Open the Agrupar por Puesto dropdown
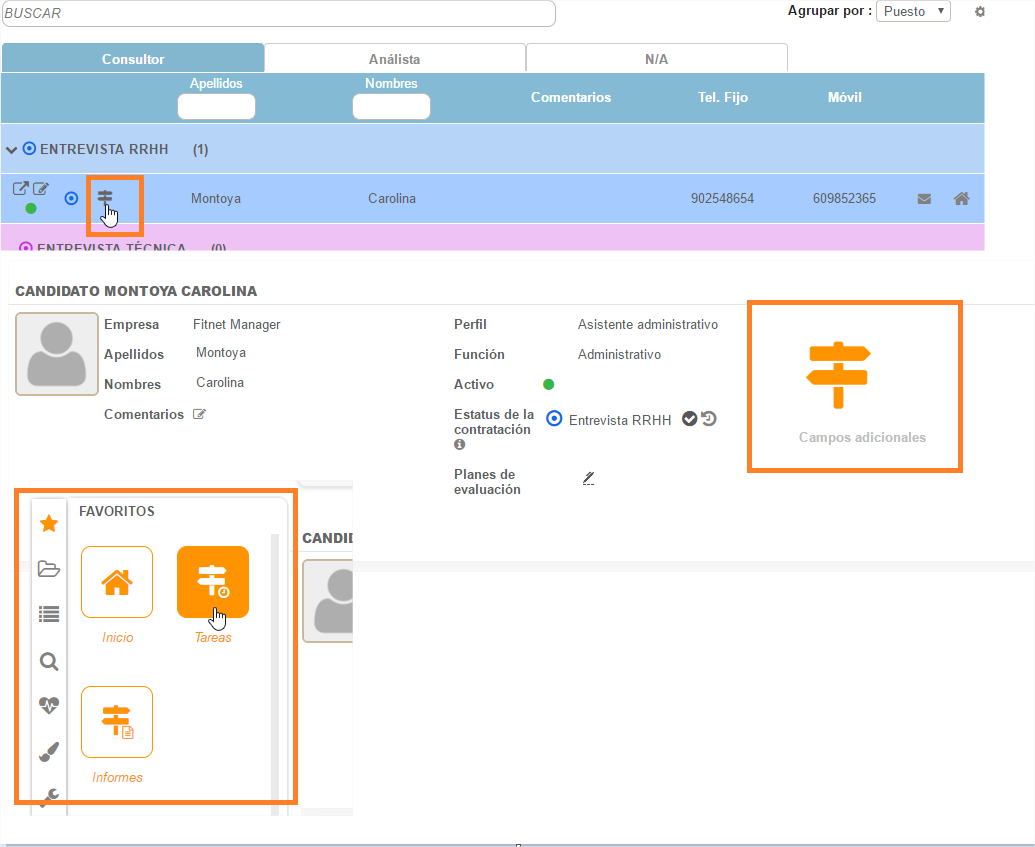Viewport: 1035px width, 847px height. pyautogui.click(x=913, y=12)
